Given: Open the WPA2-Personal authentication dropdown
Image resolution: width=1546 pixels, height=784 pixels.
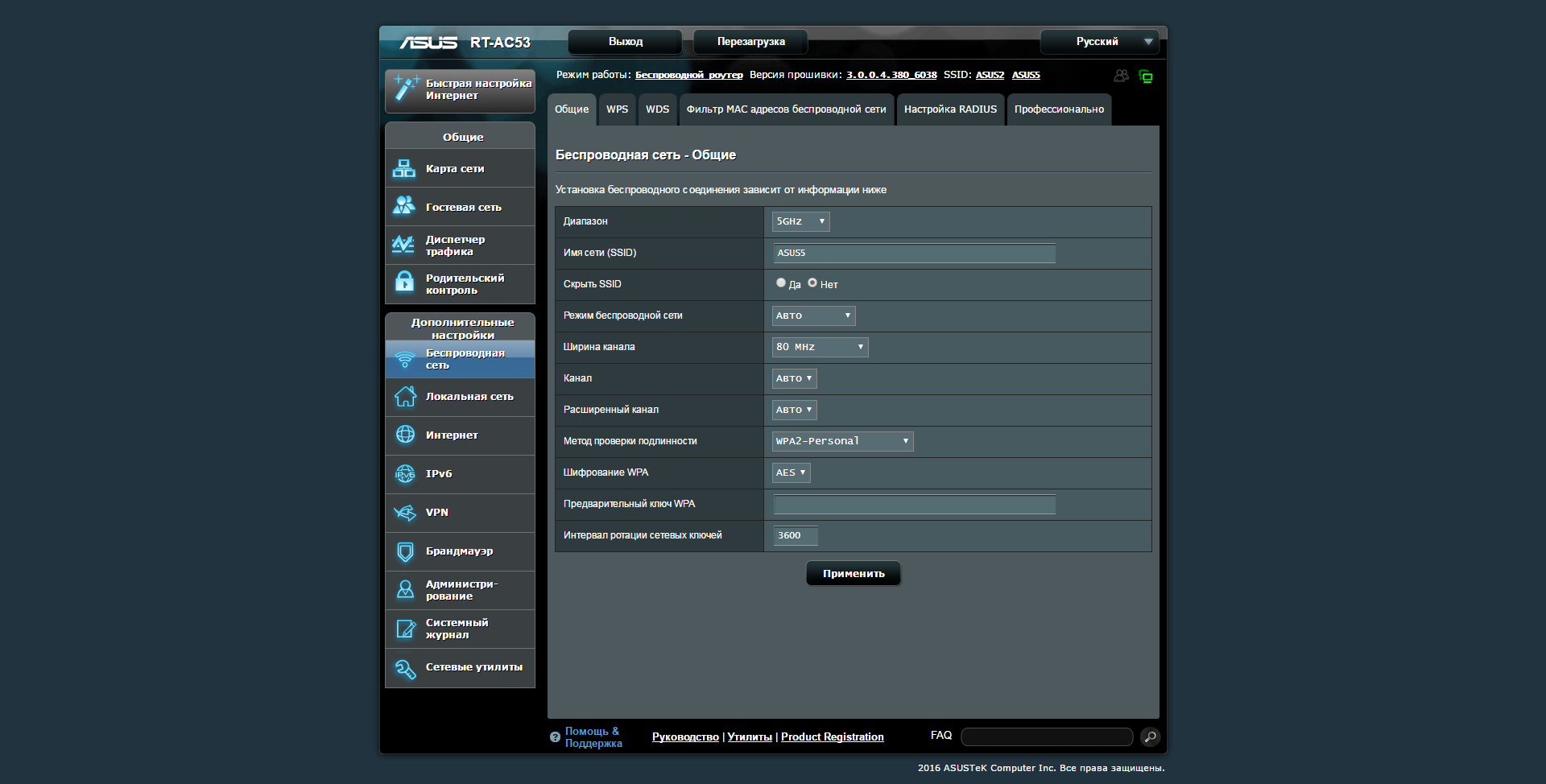Looking at the screenshot, I should coord(842,441).
